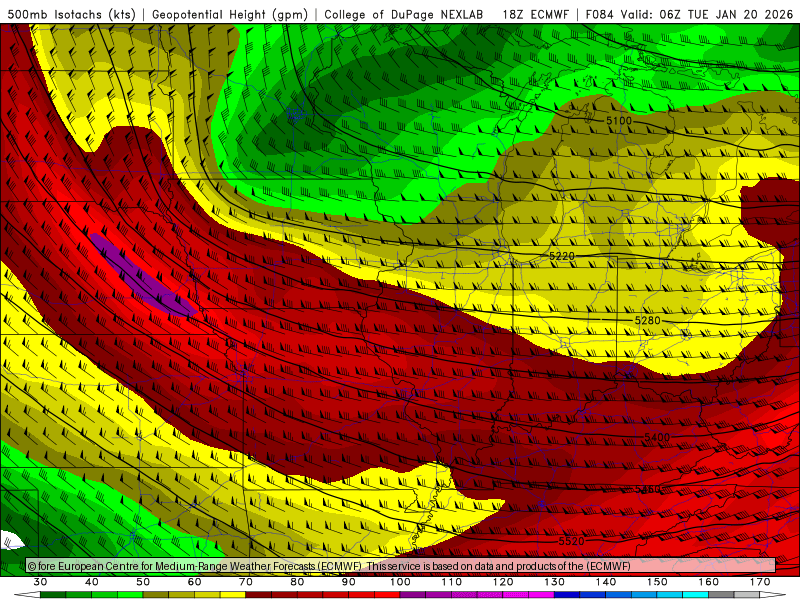The image size is (800, 600).
Task: Click the ECMWF copyright notice banner
Action: (401, 566)
